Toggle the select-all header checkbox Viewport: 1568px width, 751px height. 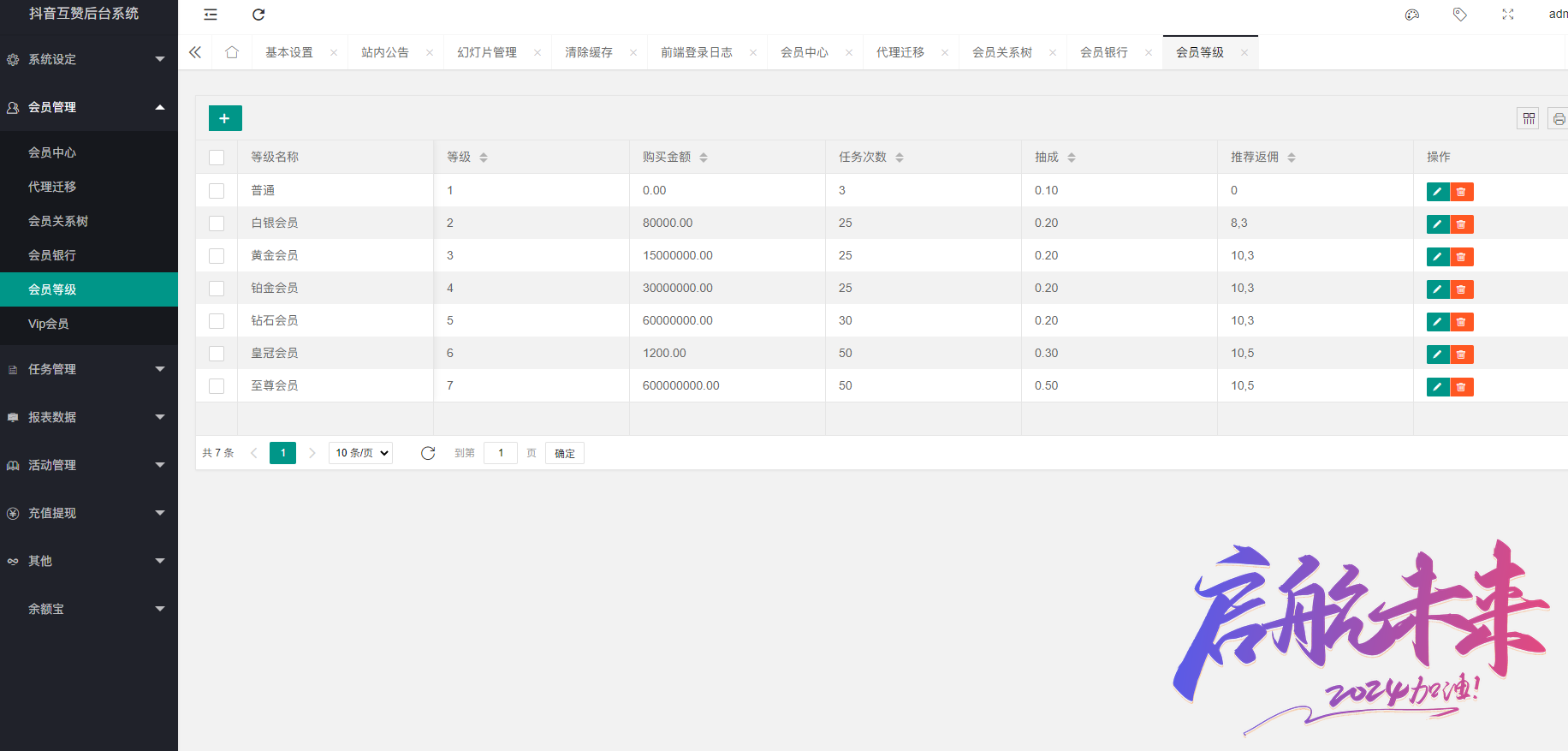(217, 158)
